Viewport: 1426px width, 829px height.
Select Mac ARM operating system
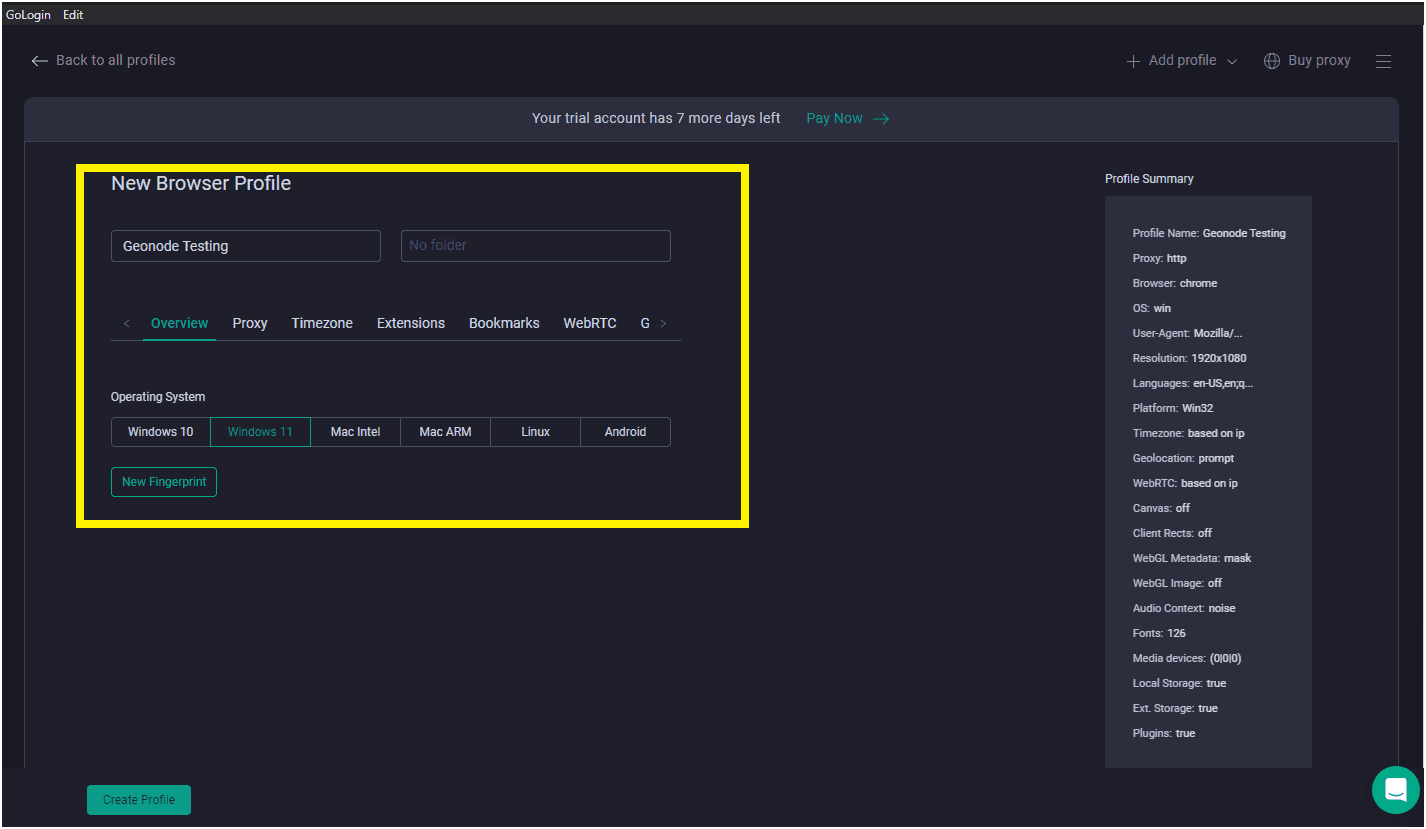[x=445, y=431]
